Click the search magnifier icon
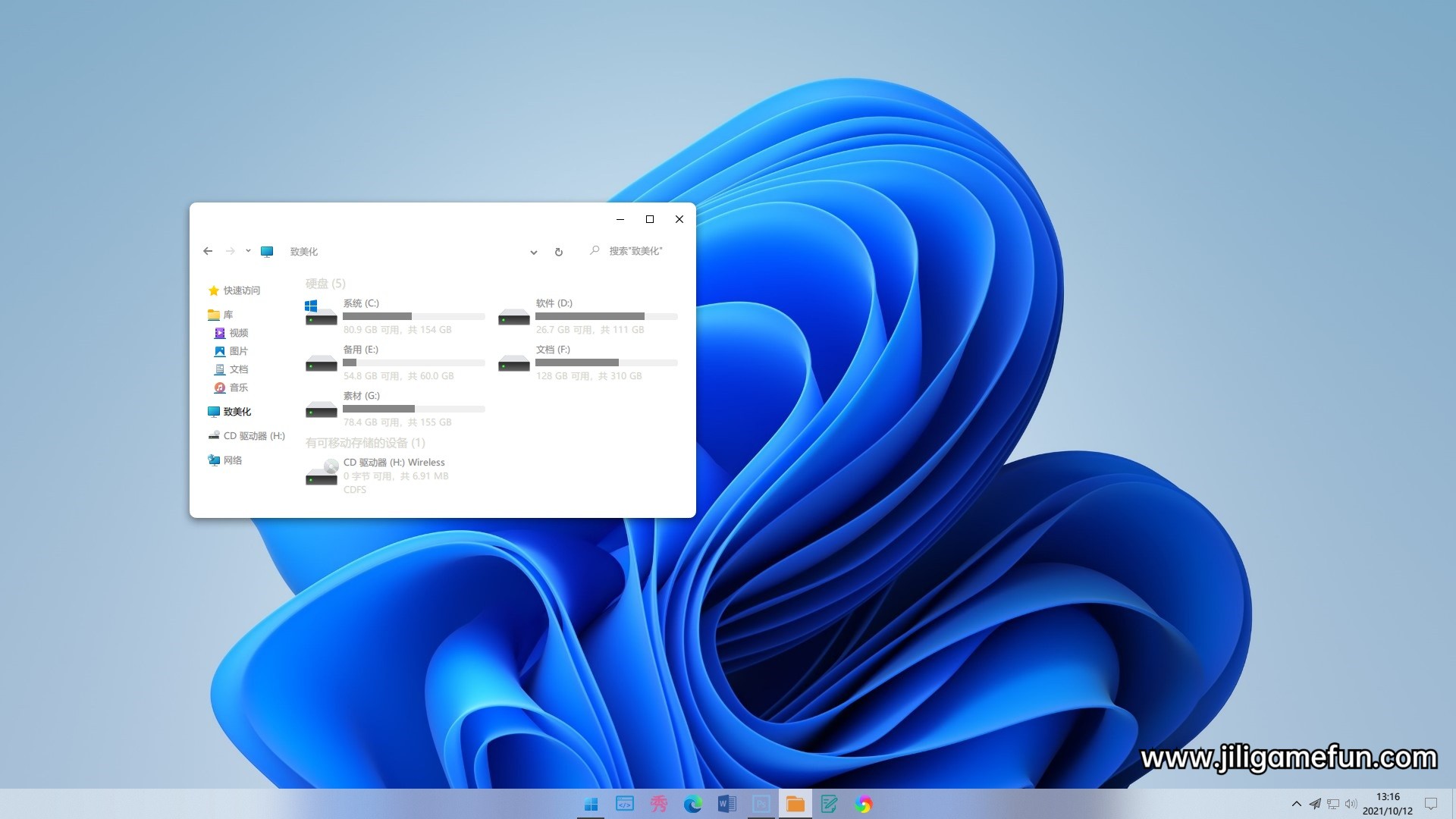Screen dimensions: 1456x819 pos(595,250)
